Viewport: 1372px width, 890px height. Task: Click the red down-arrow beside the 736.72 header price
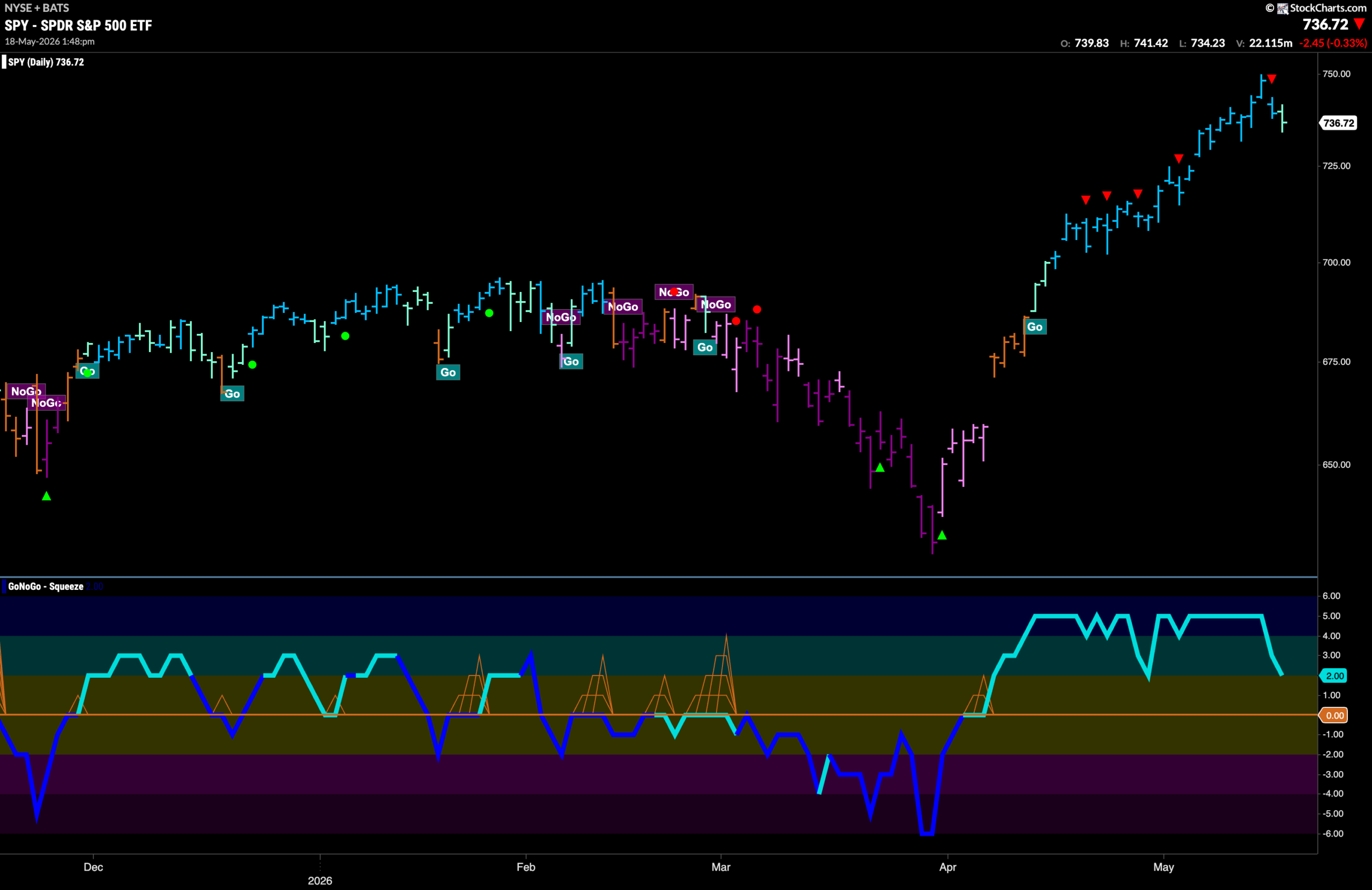1359,24
